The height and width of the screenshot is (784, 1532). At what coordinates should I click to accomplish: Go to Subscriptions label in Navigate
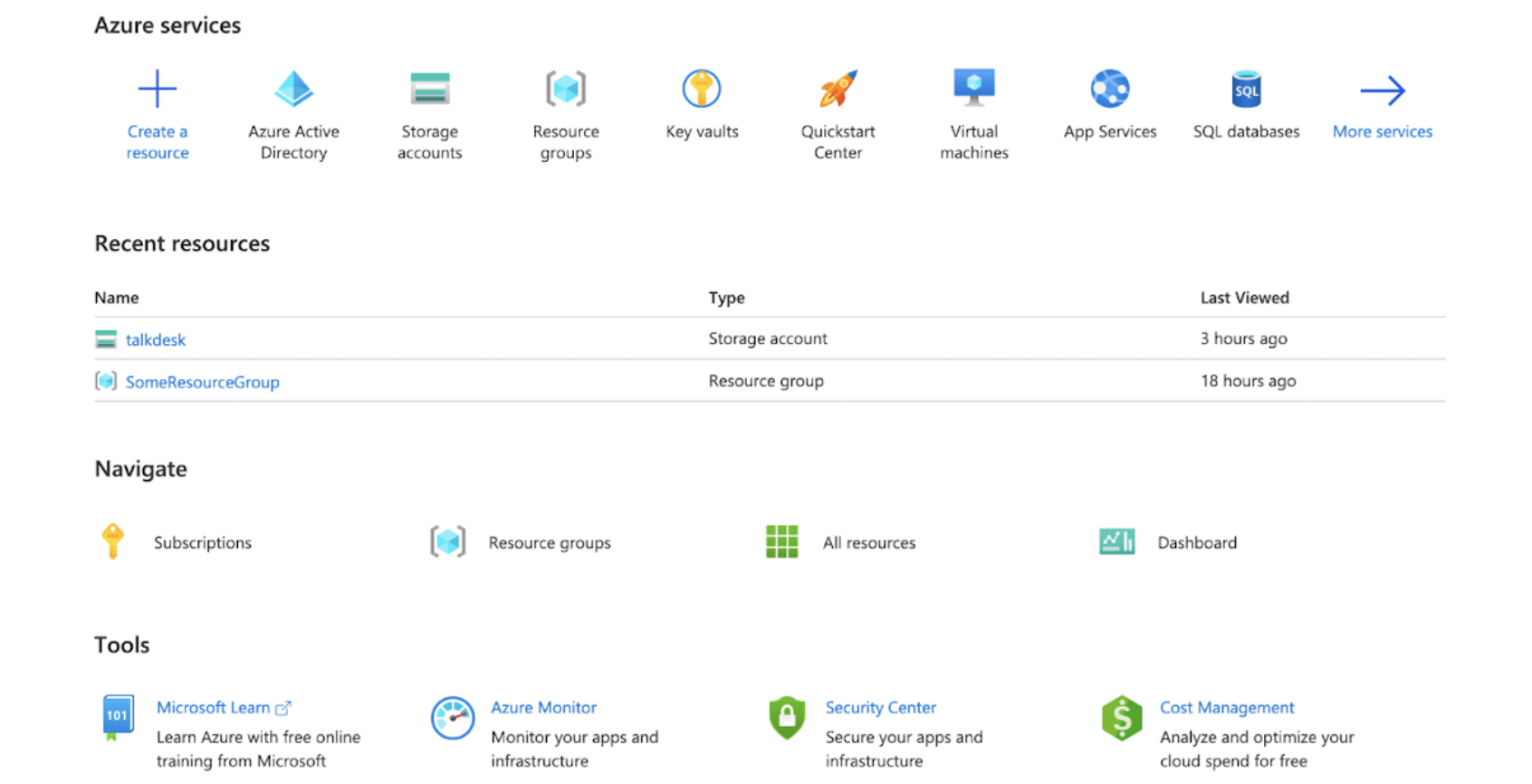(203, 542)
